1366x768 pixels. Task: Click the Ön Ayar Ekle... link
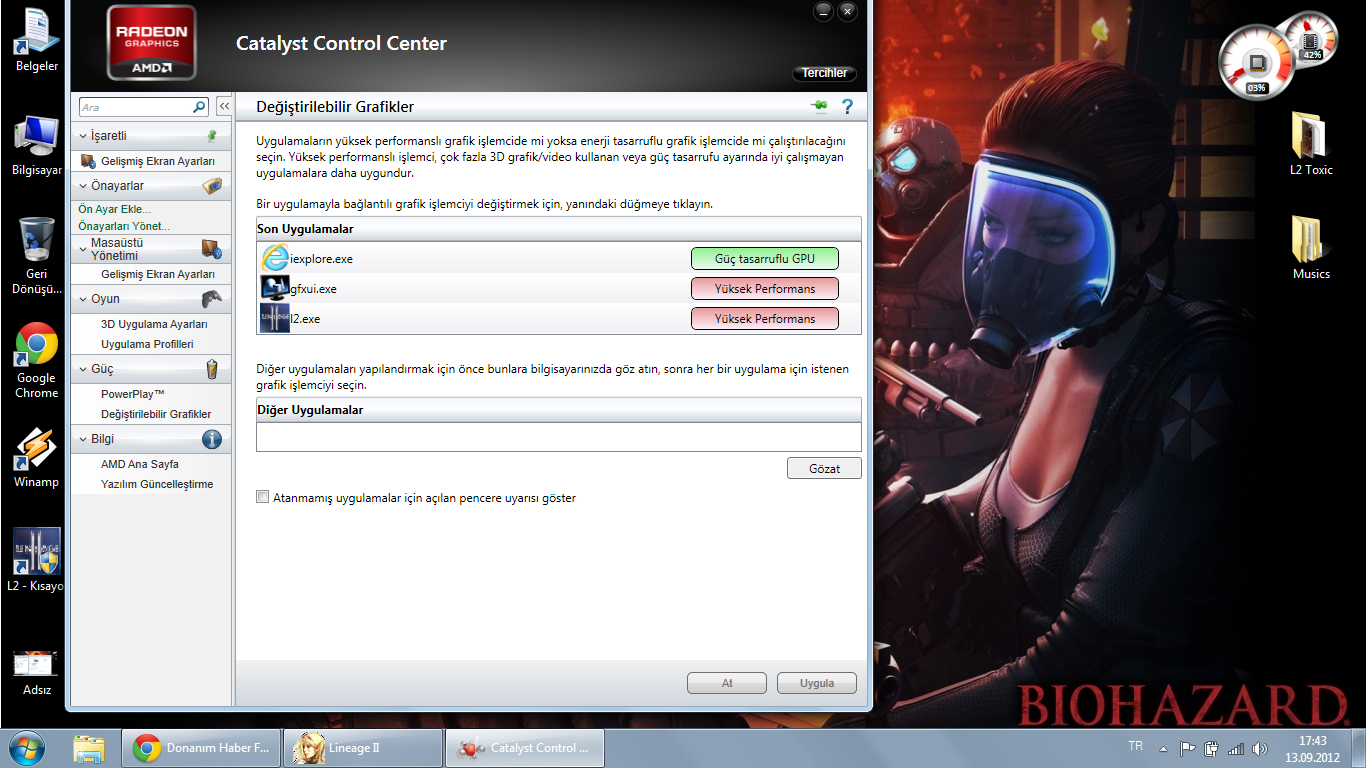(x=115, y=209)
